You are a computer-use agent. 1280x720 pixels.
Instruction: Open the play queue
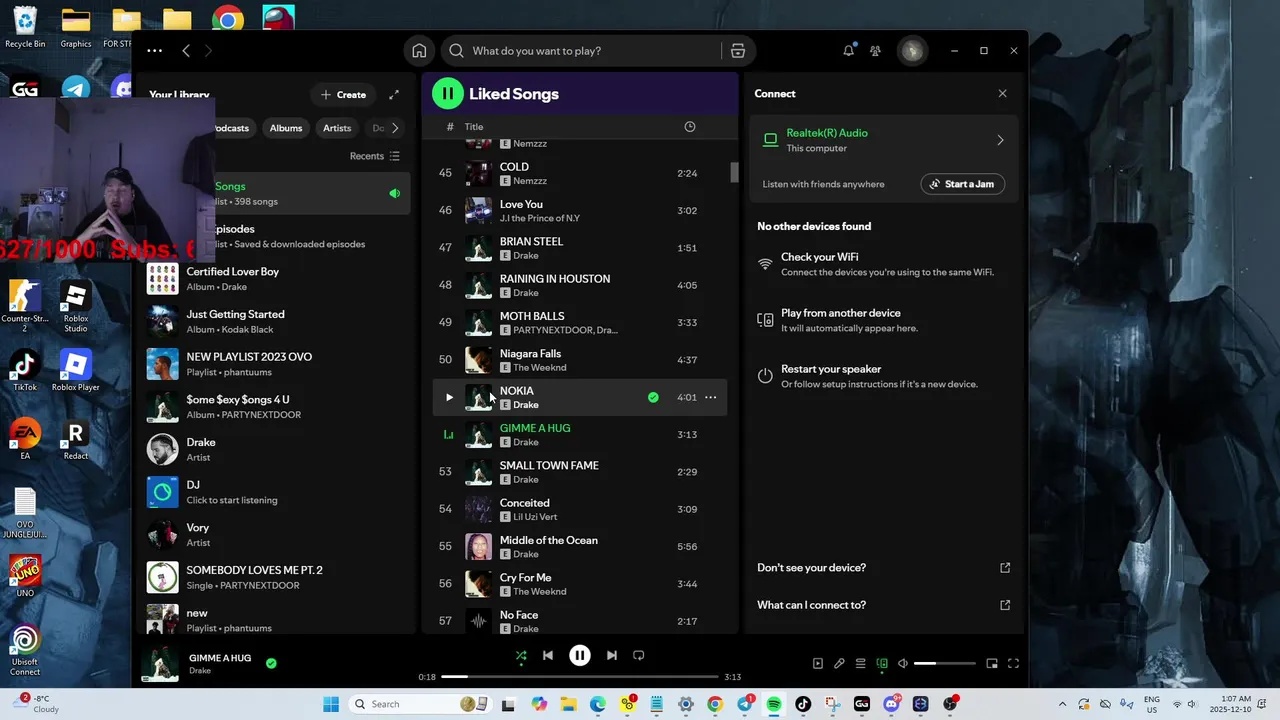coord(860,663)
